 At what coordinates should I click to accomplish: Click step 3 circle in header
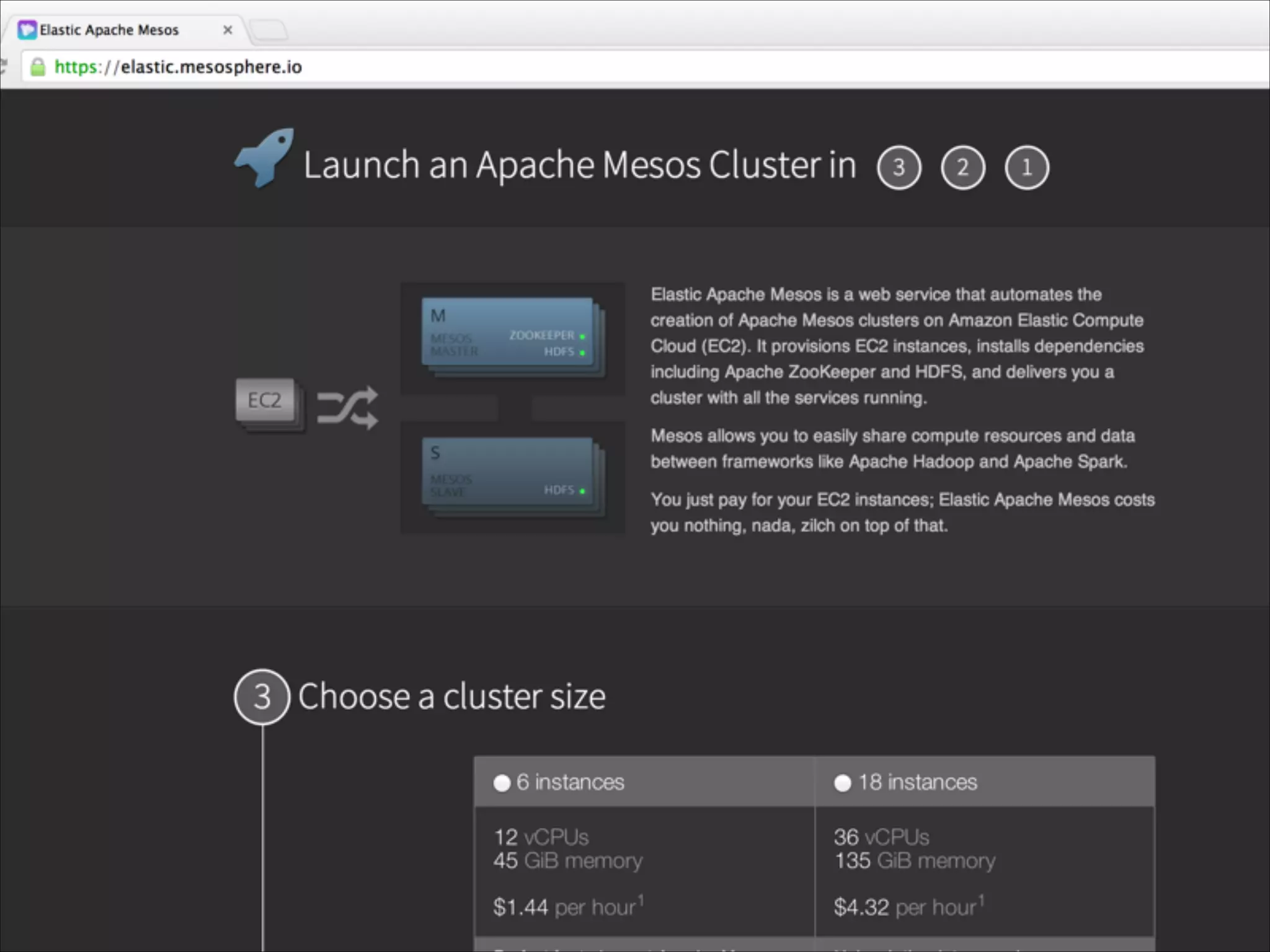click(899, 167)
